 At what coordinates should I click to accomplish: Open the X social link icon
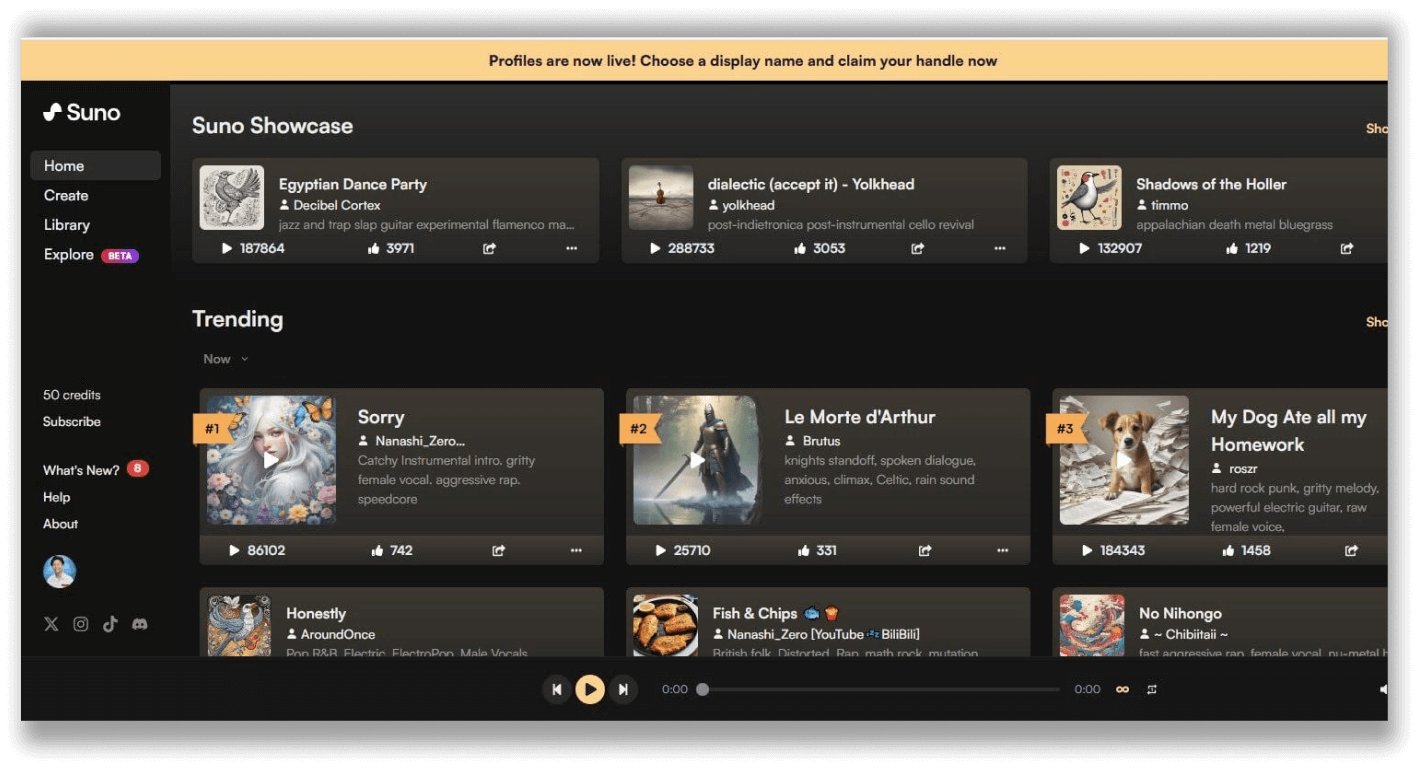click(51, 624)
